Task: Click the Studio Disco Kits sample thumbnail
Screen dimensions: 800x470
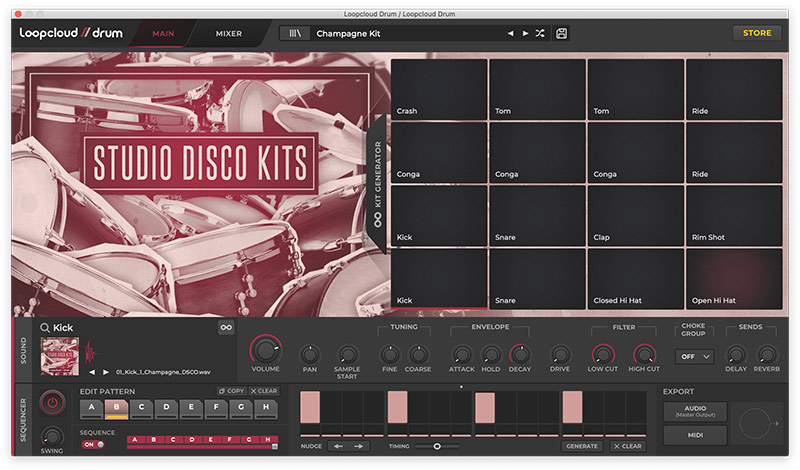Action: tap(60, 356)
